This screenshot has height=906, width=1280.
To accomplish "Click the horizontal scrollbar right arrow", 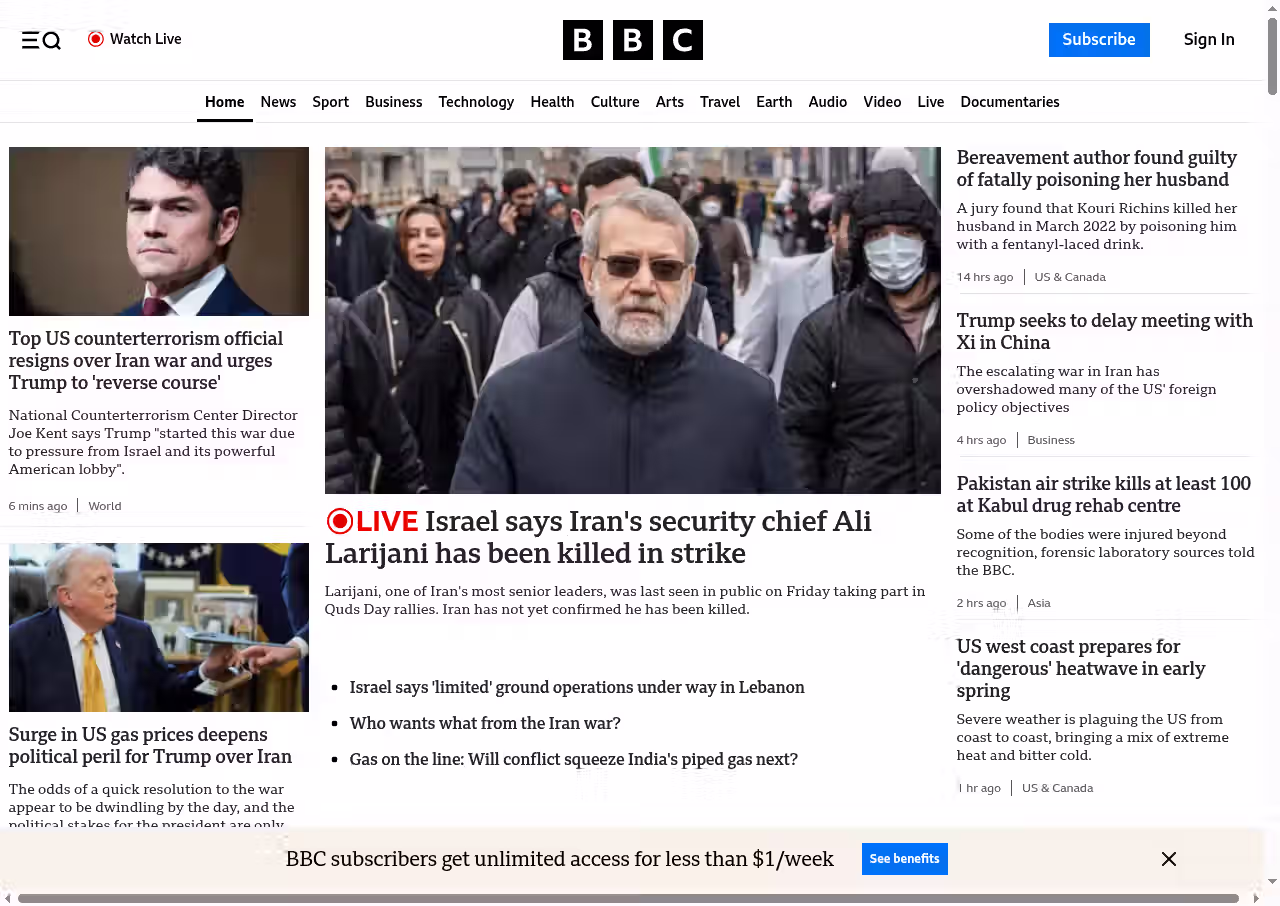I will pyautogui.click(x=1256, y=898).
